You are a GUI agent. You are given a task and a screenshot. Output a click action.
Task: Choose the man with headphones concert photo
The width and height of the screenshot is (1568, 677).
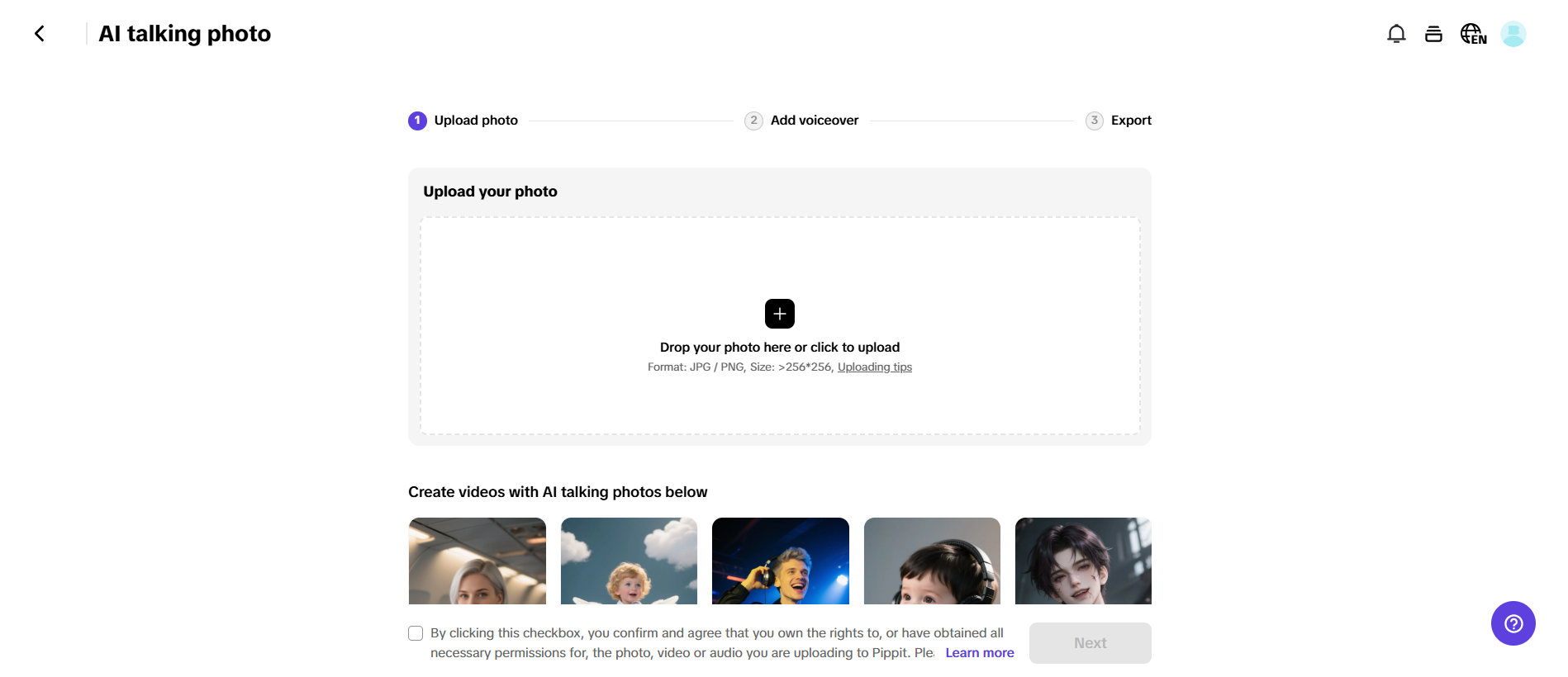780,561
